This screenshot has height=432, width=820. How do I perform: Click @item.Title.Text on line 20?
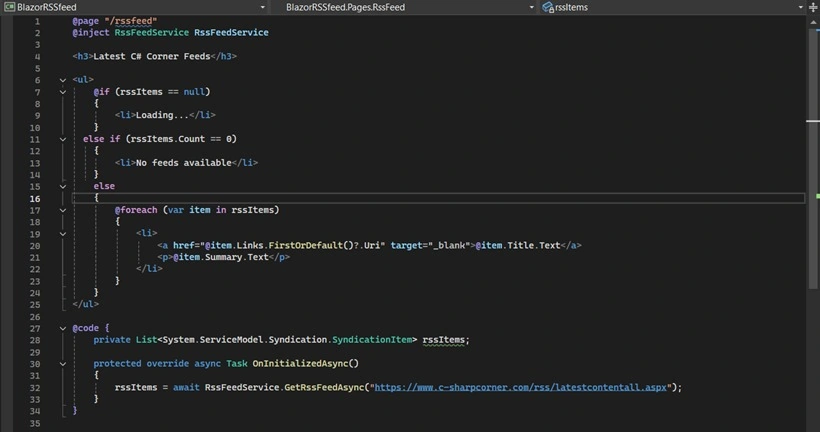[x=518, y=245]
